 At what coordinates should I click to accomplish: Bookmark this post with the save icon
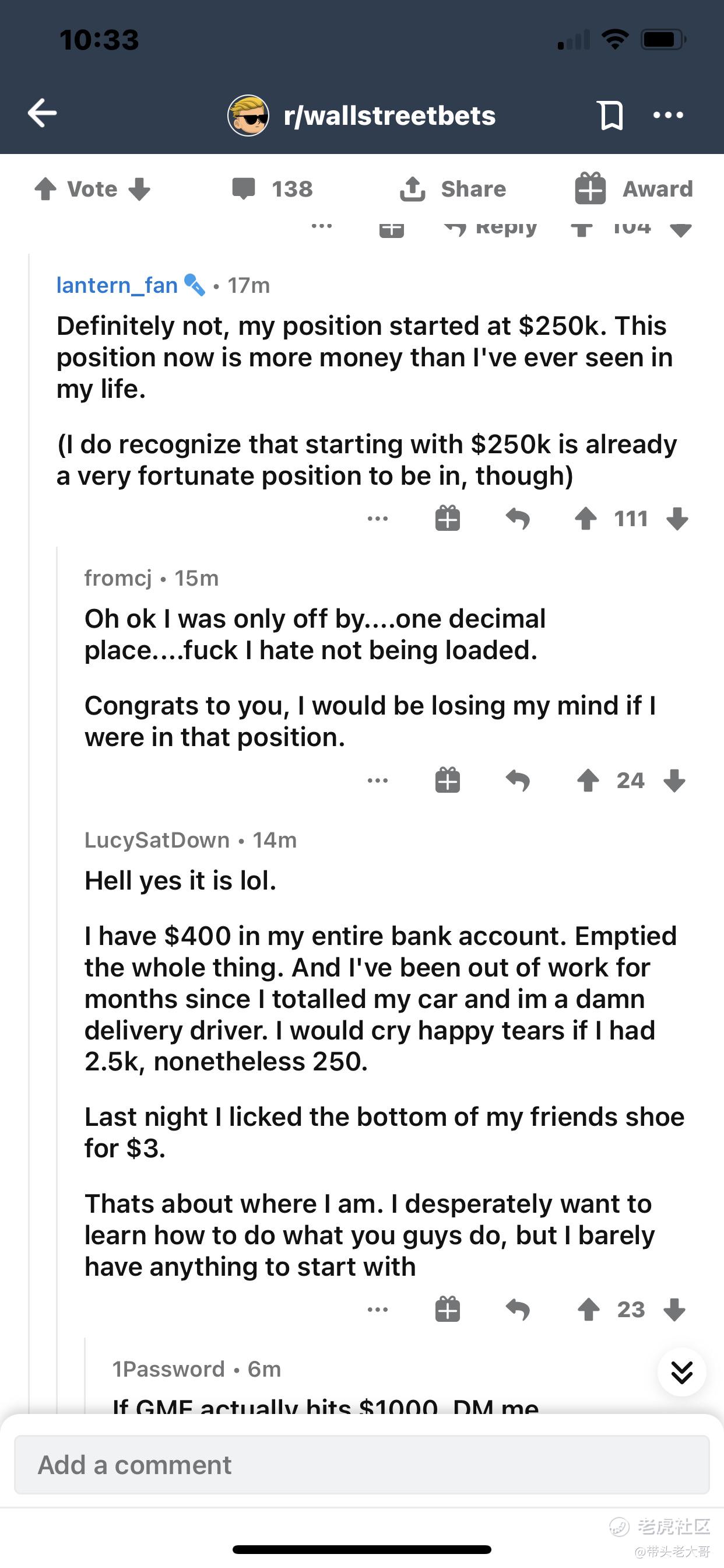[611, 114]
